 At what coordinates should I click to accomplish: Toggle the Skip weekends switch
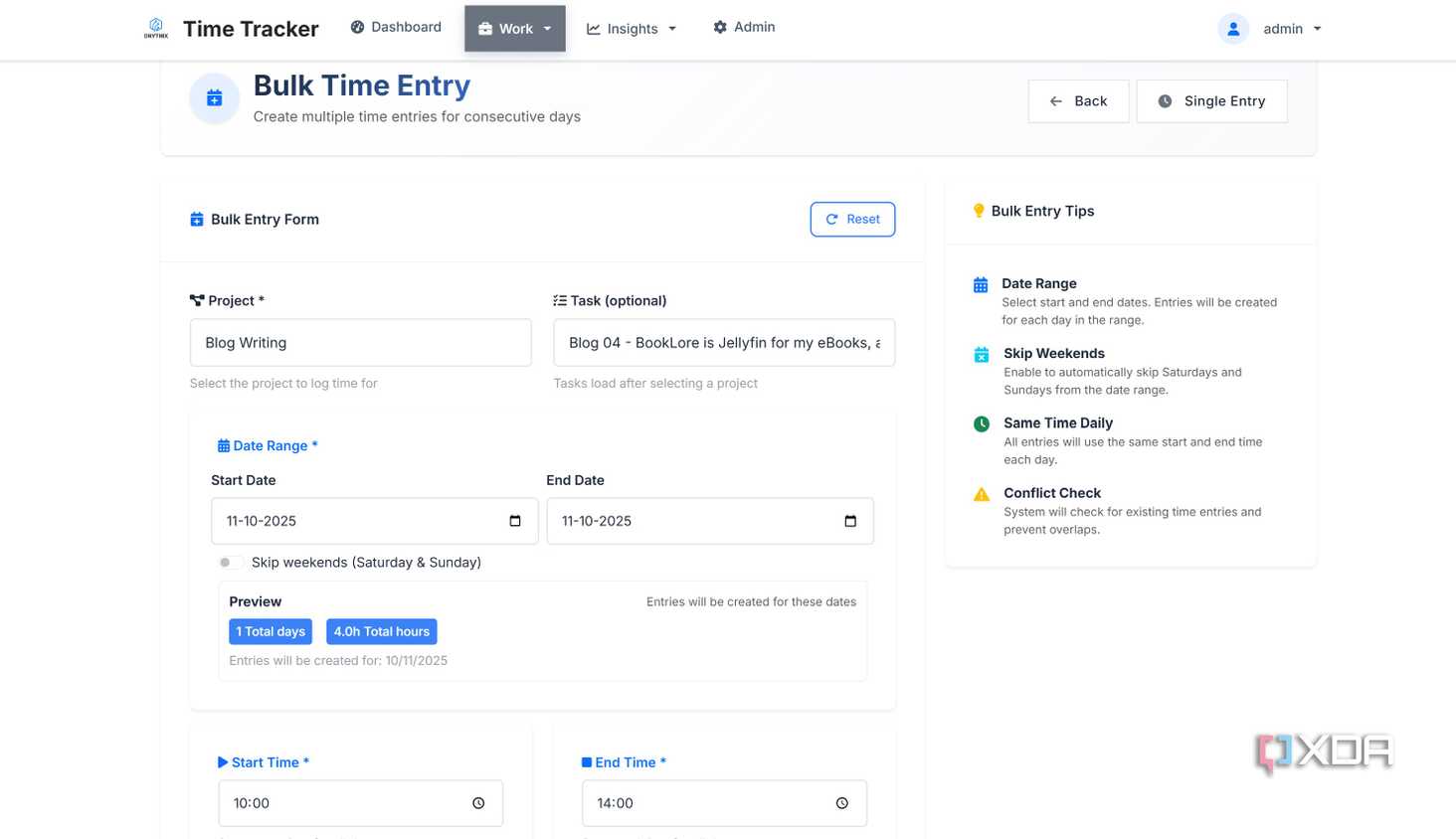tap(231, 563)
